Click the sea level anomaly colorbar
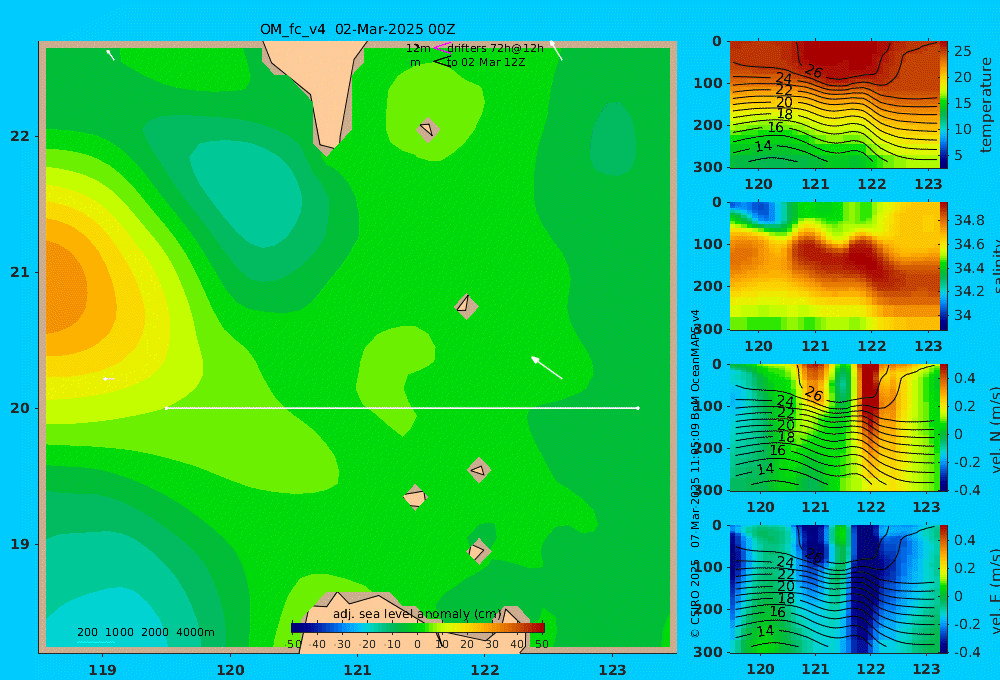This screenshot has width=1000, height=680. 418,628
